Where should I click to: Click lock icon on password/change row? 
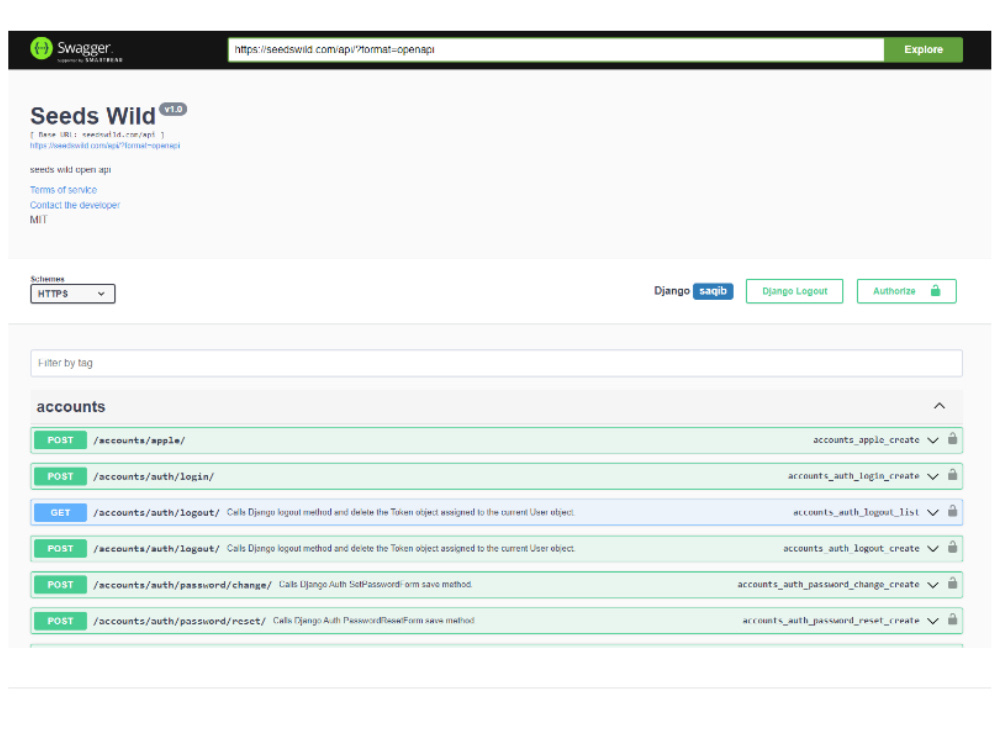coord(952,584)
